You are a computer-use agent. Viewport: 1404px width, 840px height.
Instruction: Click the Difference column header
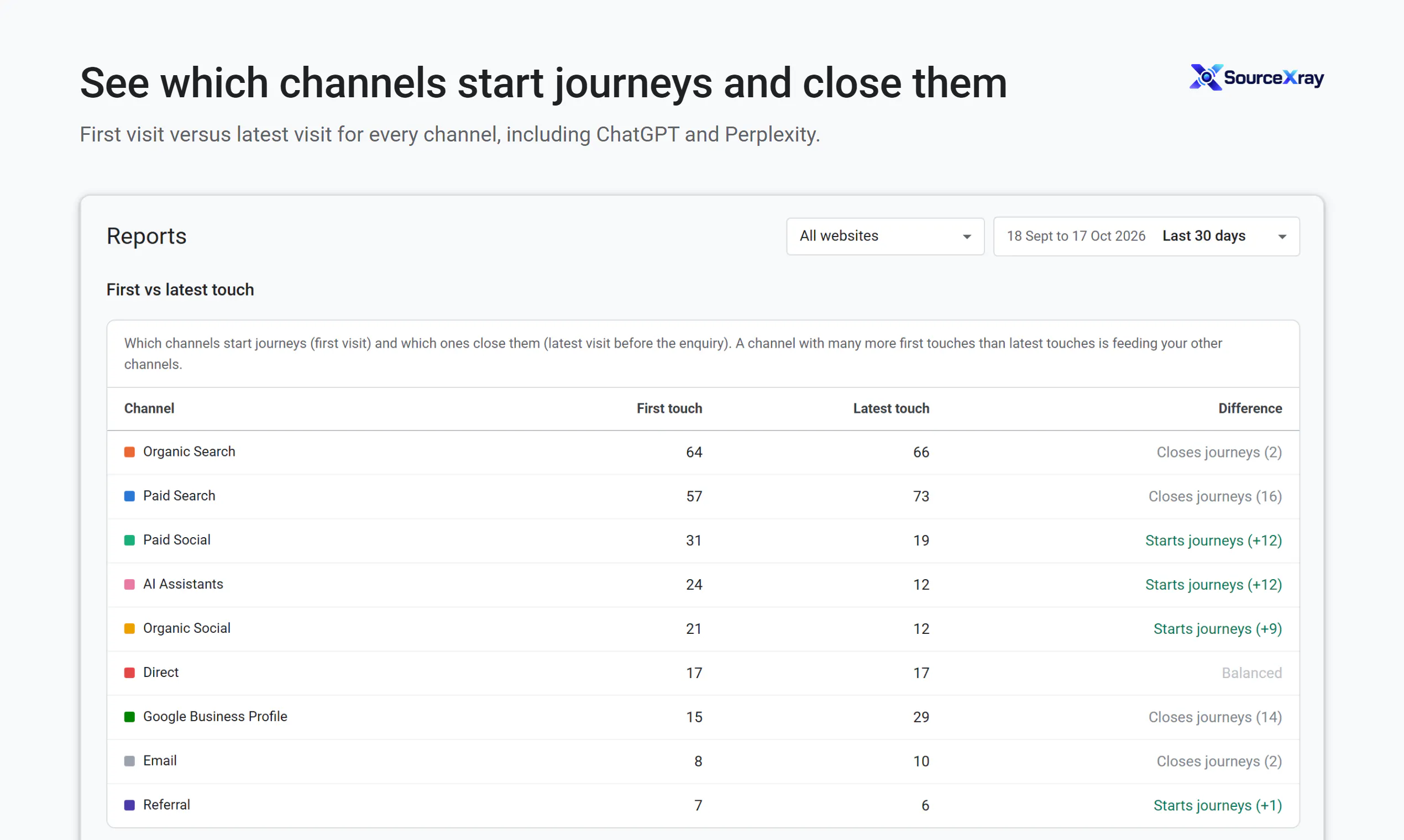1250,409
